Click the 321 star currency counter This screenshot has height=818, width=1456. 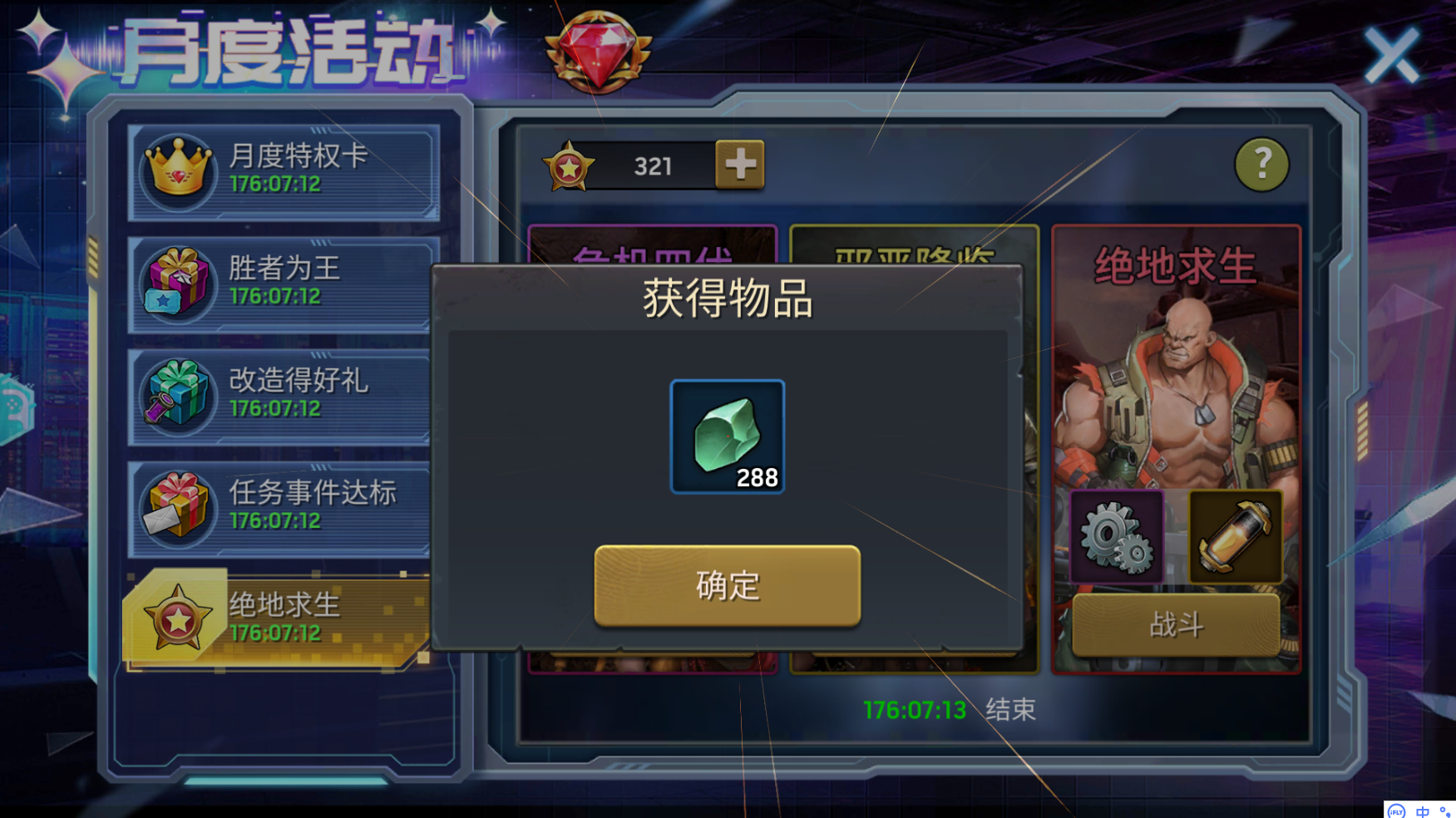(x=653, y=166)
